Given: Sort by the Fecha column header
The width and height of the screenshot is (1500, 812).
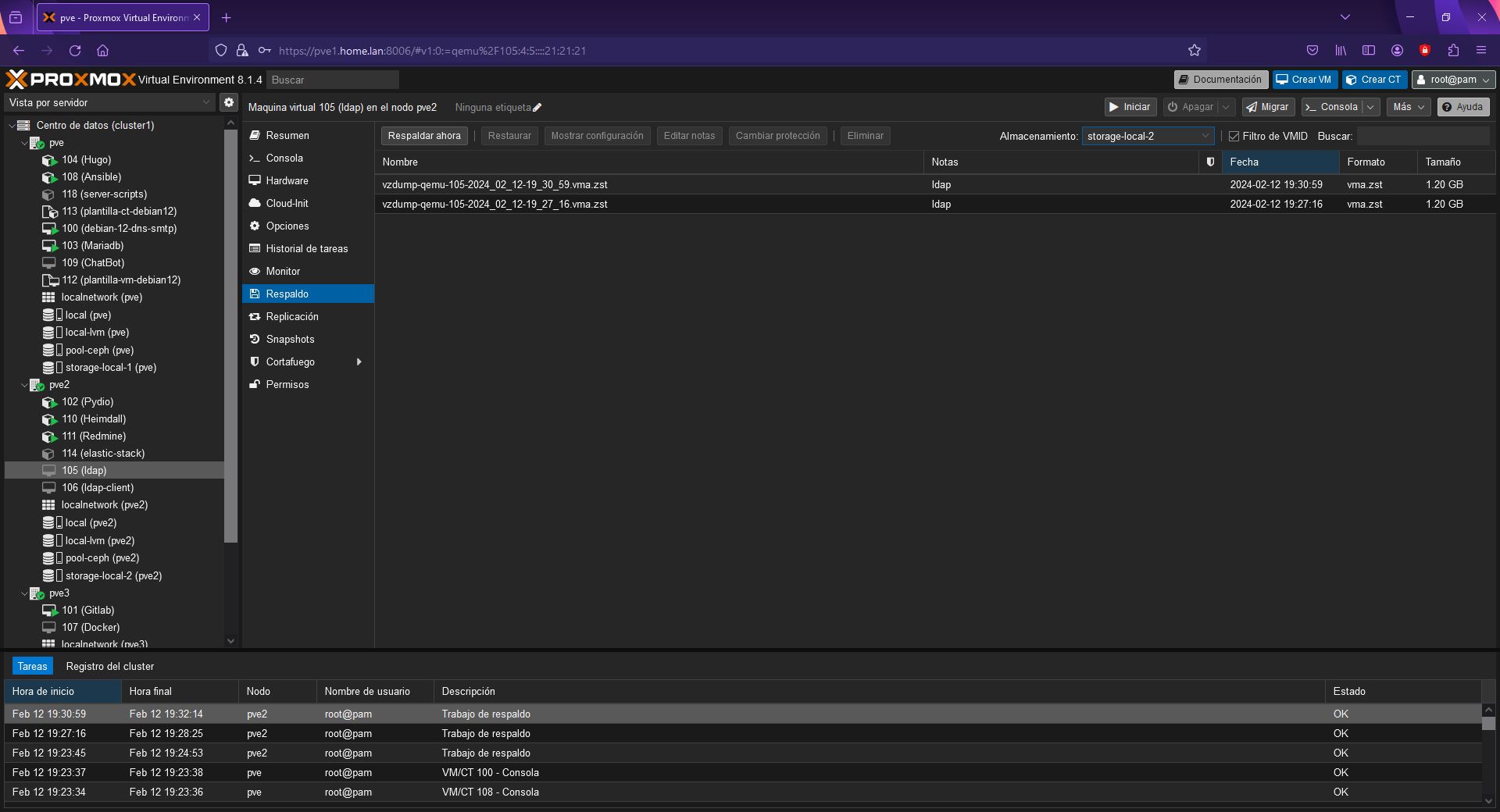Looking at the screenshot, I should [1280, 162].
